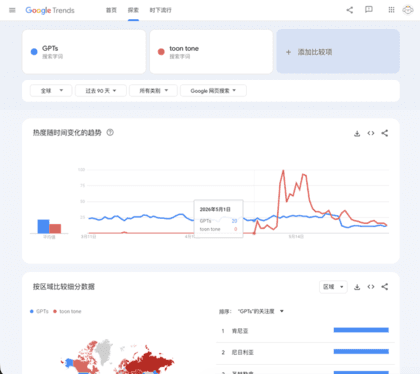Screen dimensions: 420x374
Task: Open embed code for regional breakdown
Action: click(371, 287)
